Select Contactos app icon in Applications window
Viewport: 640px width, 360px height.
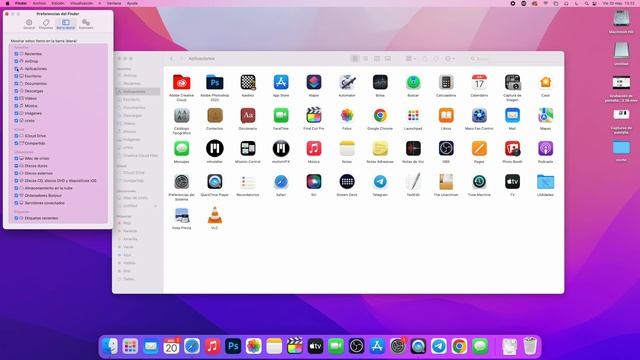[215, 116]
